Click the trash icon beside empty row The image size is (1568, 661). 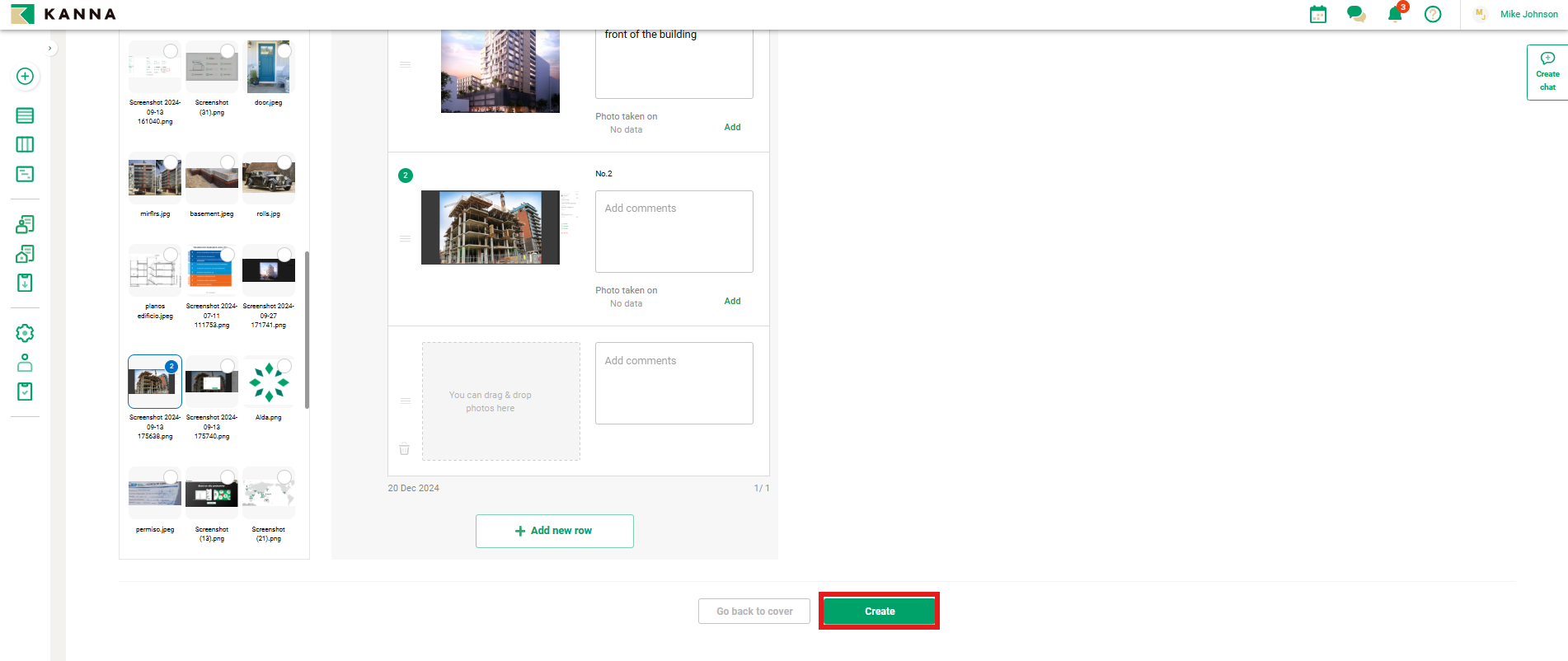pyautogui.click(x=404, y=449)
